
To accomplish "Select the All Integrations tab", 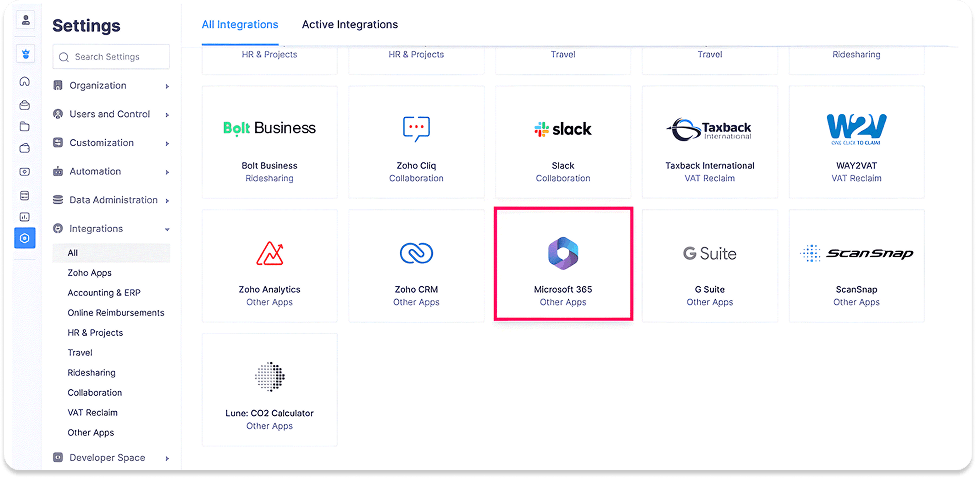I will [x=240, y=24].
